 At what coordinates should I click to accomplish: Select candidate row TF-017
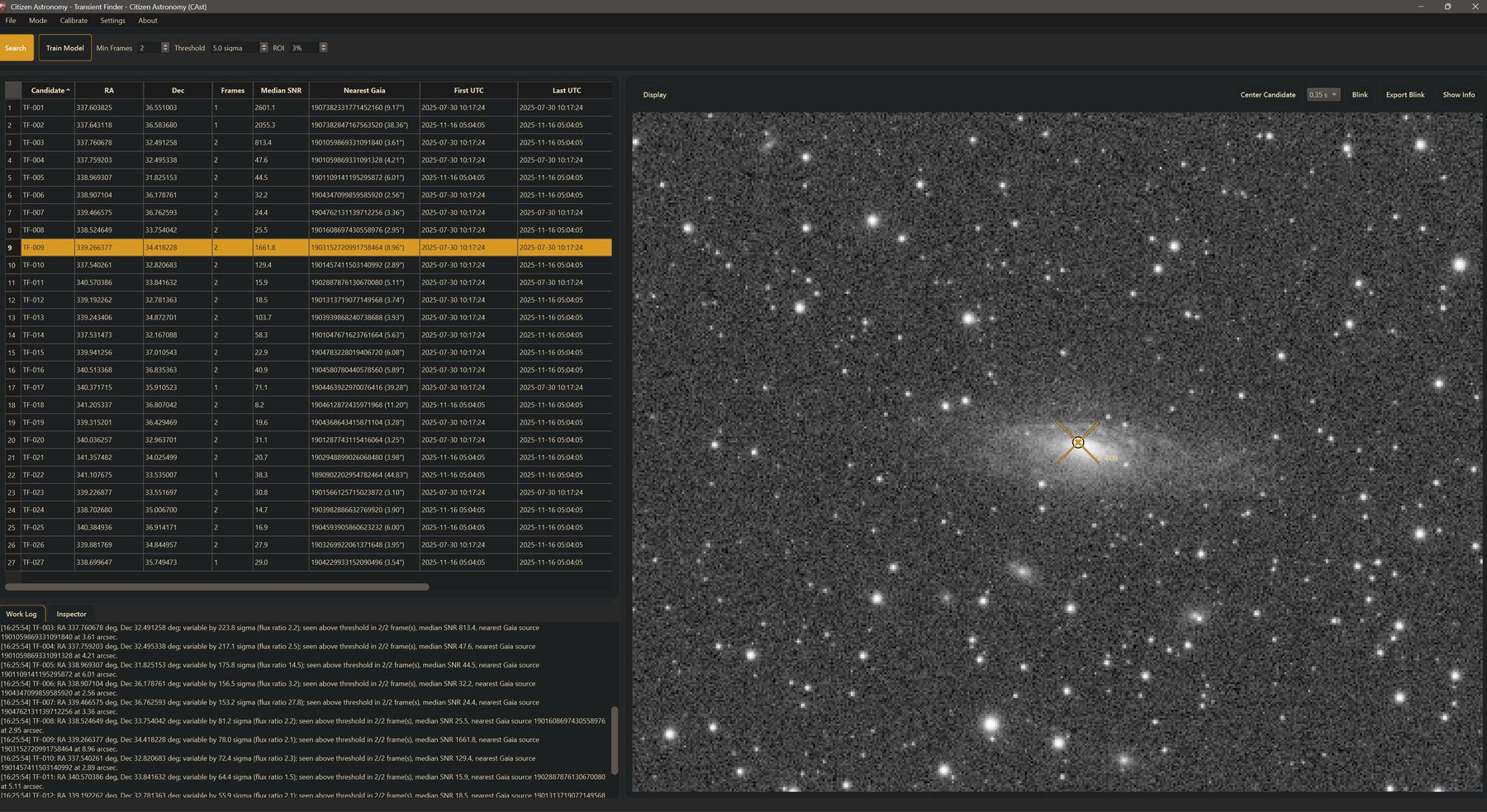307,387
